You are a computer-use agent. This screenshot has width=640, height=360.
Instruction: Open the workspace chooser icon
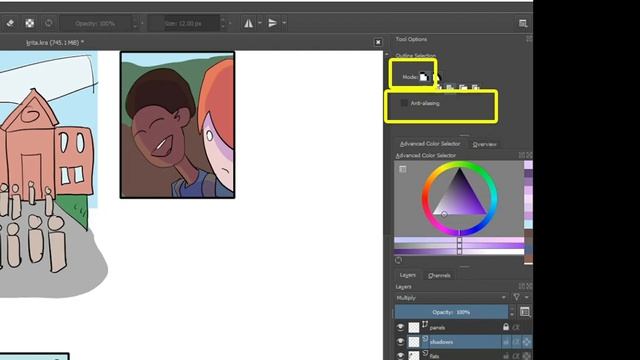pyautogui.click(x=523, y=23)
